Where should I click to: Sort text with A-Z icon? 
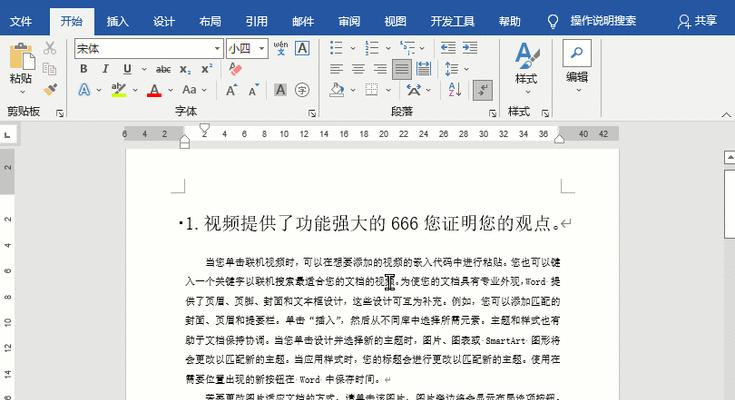(454, 90)
